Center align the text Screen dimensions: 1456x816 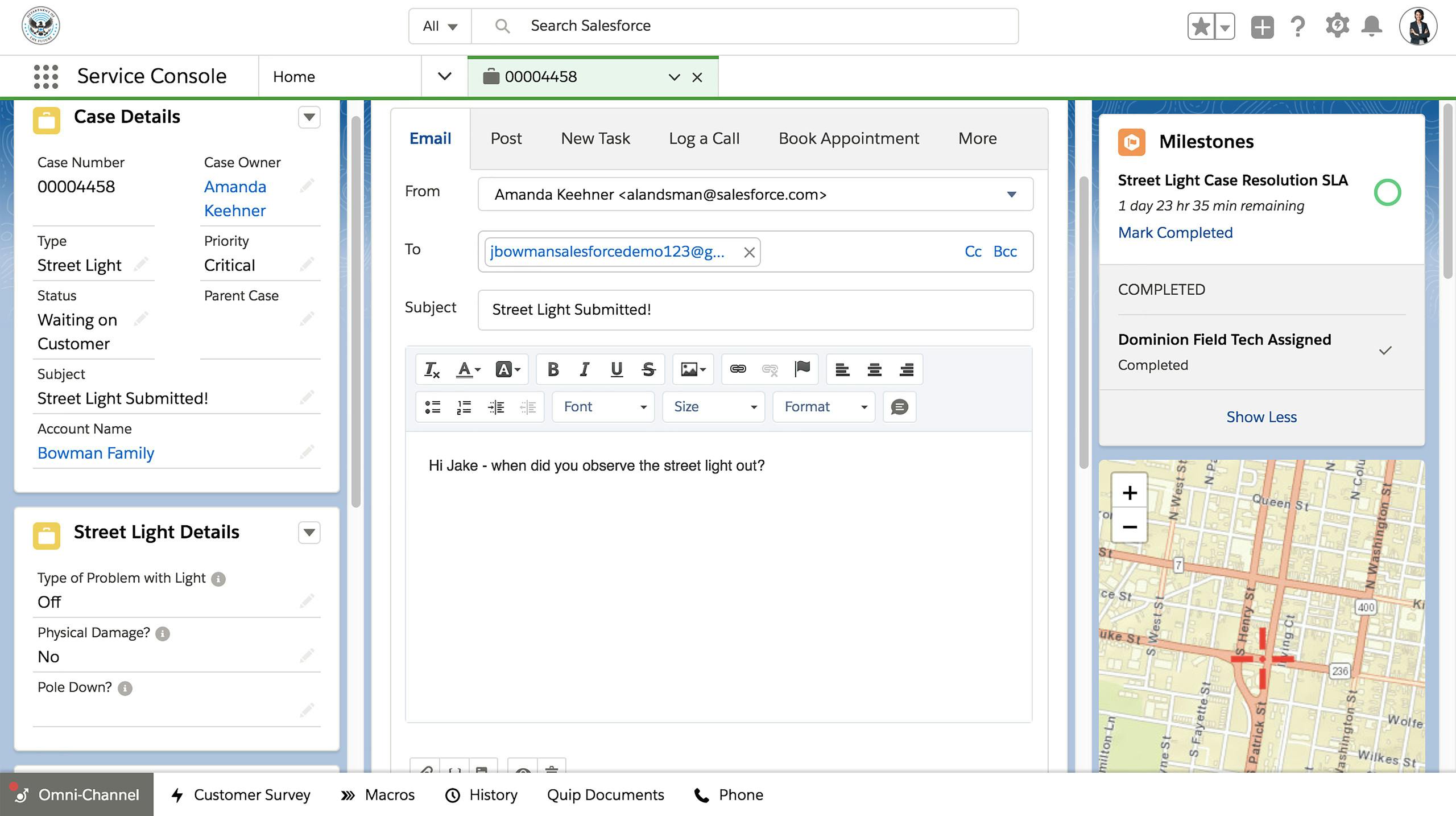(874, 369)
